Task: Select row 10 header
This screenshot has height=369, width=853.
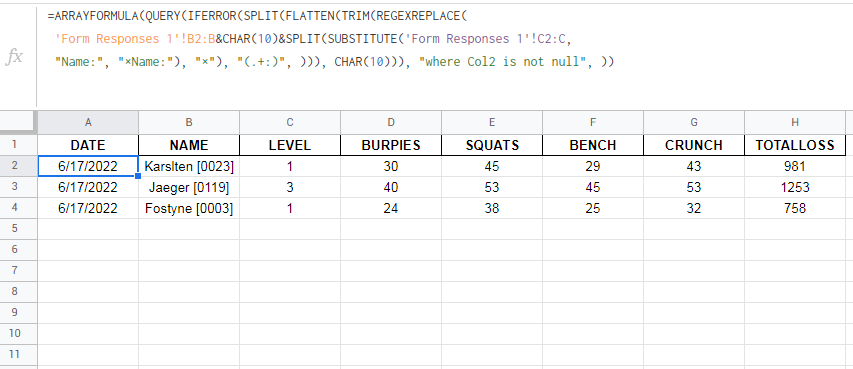Action: click(18, 334)
